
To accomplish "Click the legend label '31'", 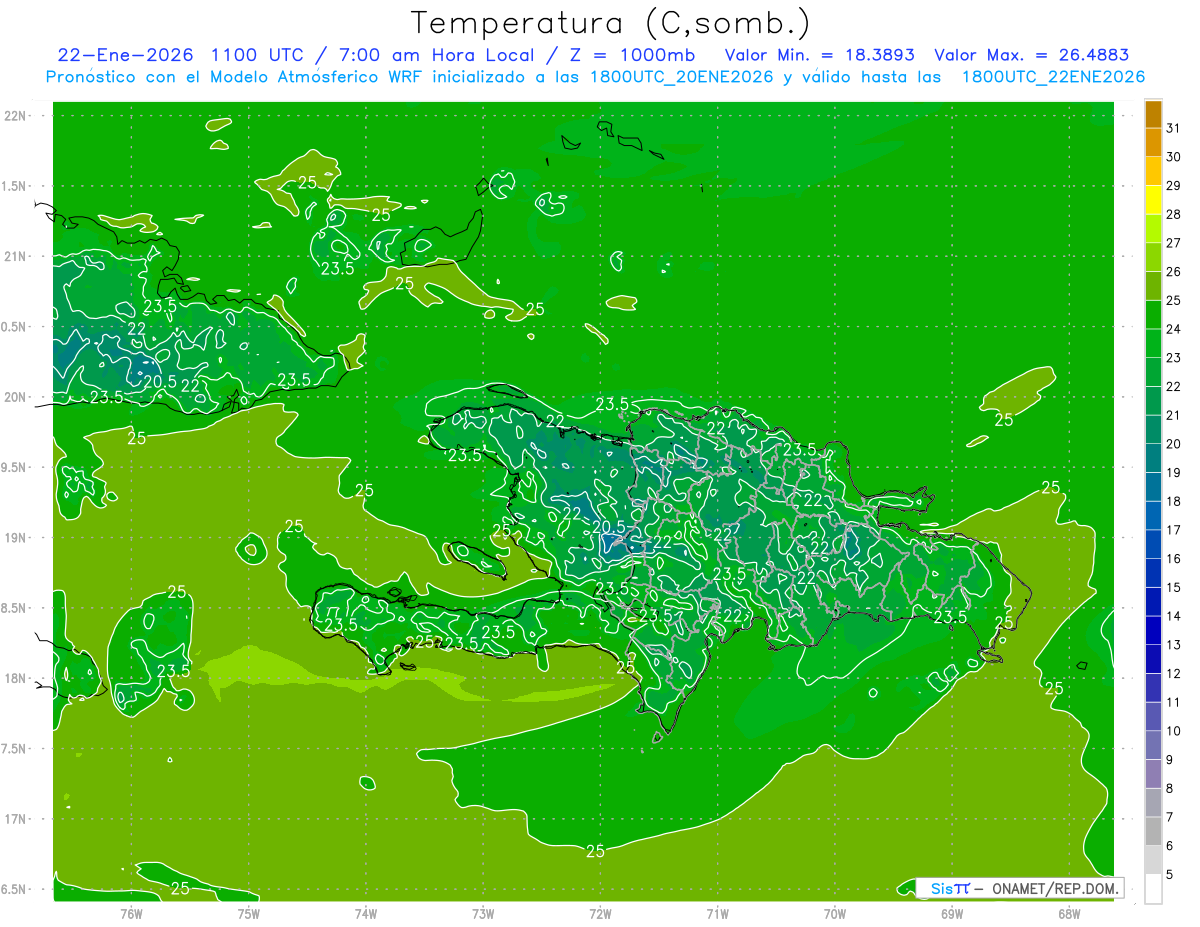I will [1173, 127].
